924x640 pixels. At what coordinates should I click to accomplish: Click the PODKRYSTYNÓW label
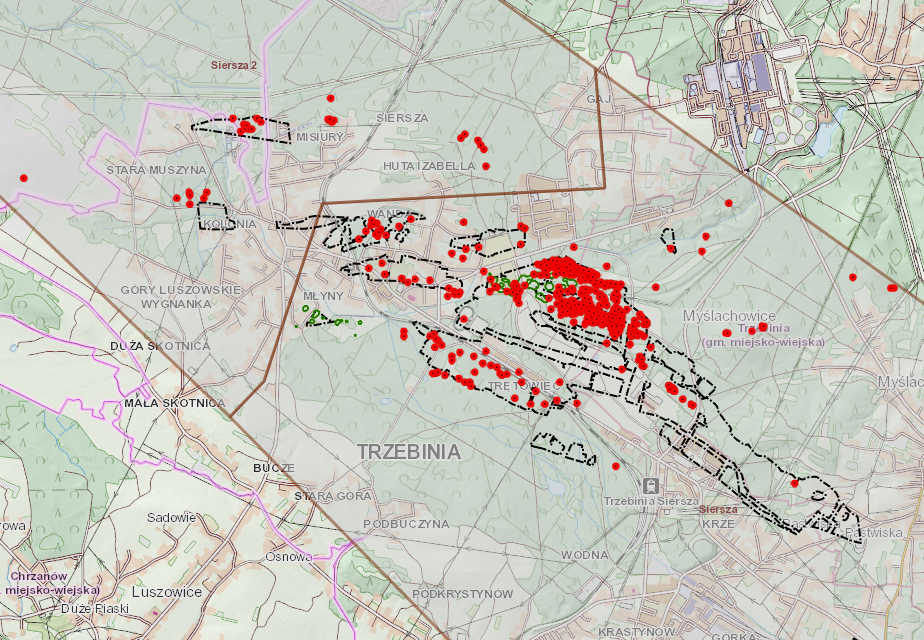[463, 594]
